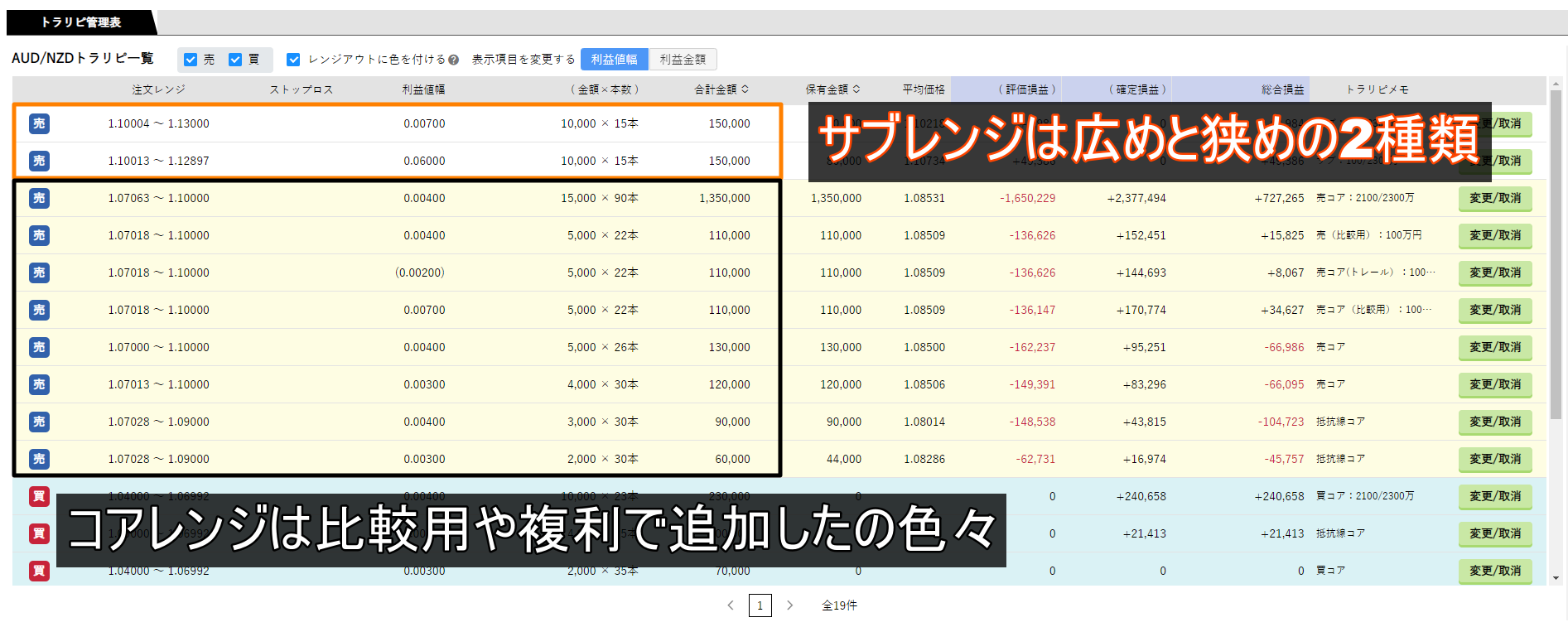Click the profit width value (0.00200)

tap(420, 273)
